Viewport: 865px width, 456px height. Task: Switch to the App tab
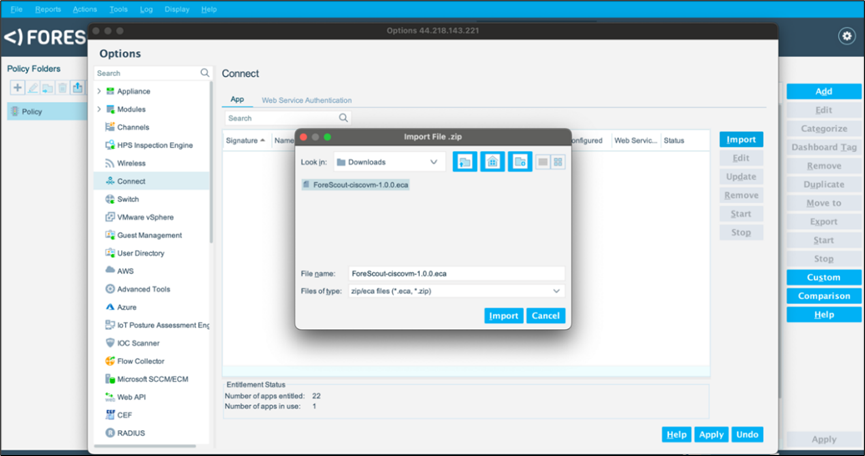237,99
